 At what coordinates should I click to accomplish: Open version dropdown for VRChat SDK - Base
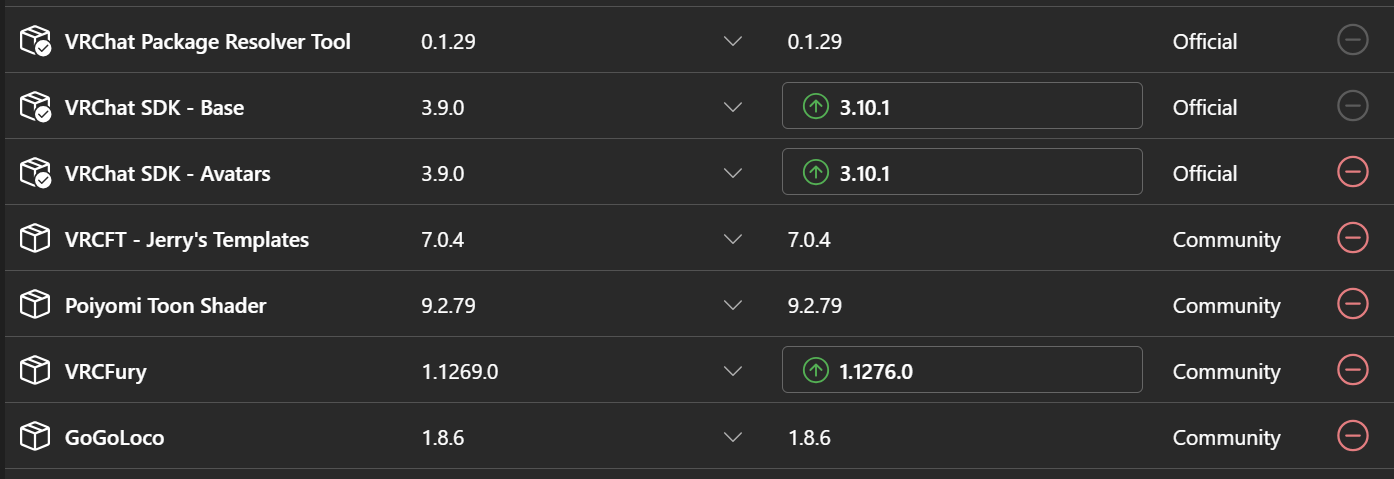[733, 107]
